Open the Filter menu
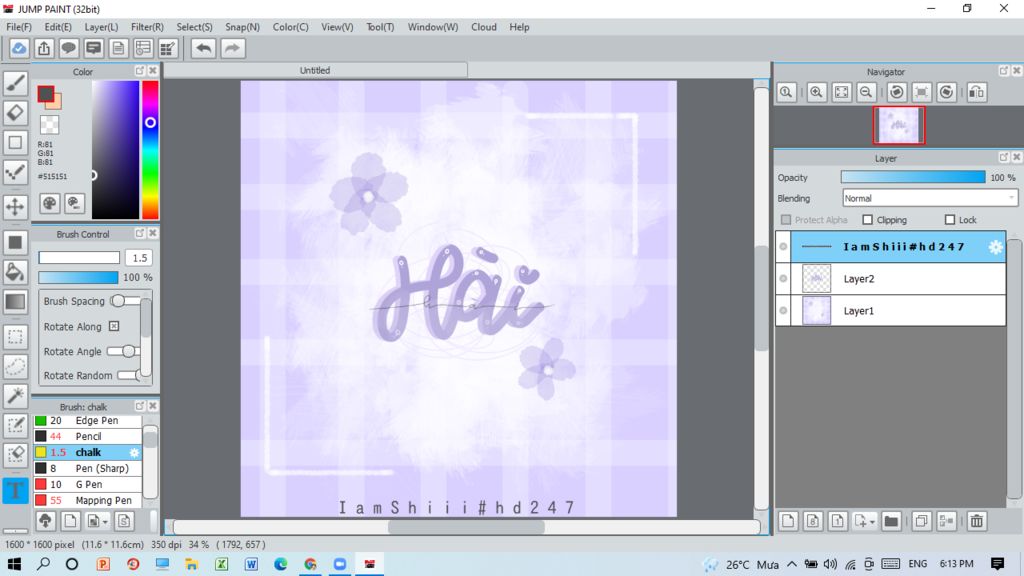This screenshot has height=576, width=1024. (147, 27)
